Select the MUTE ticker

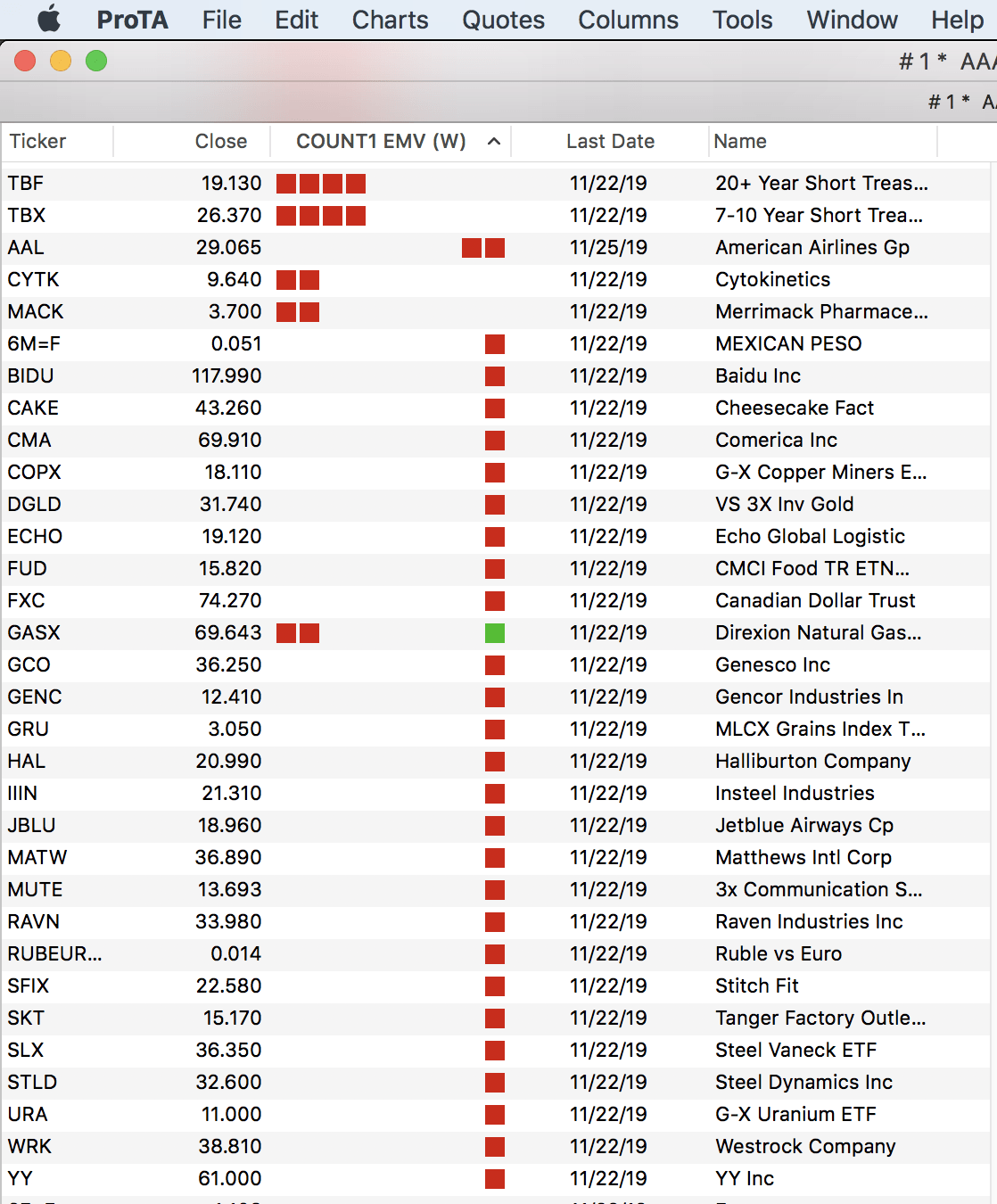(x=35, y=890)
